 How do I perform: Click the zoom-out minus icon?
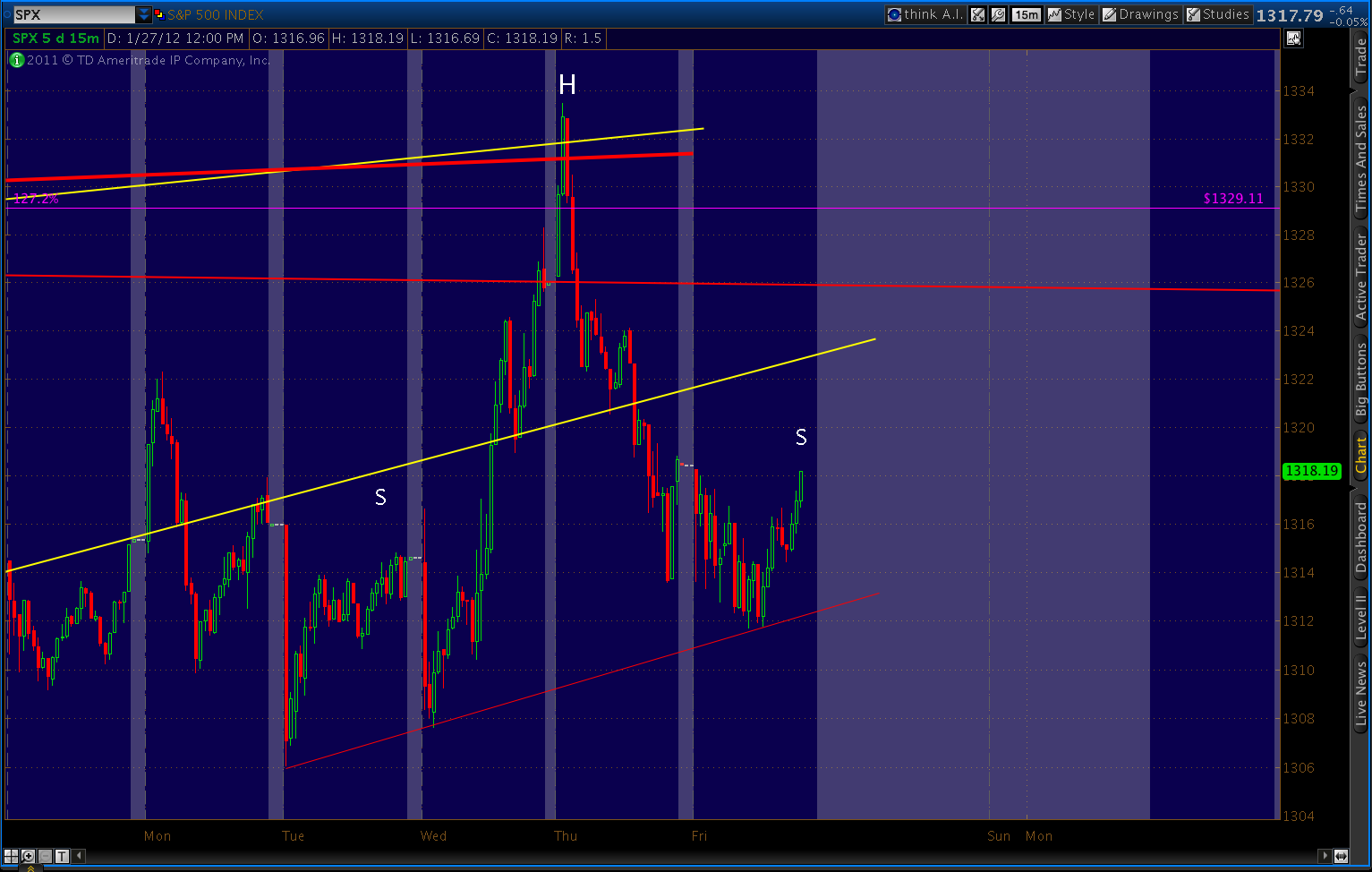(45, 856)
